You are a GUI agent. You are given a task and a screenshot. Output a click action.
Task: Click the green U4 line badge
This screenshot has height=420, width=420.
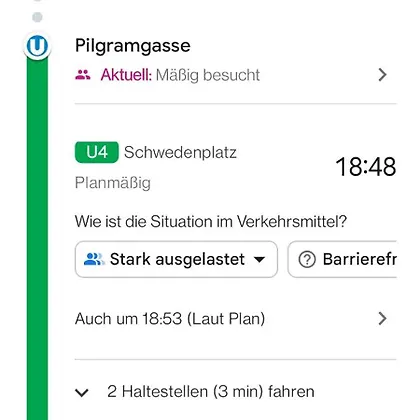(x=97, y=152)
